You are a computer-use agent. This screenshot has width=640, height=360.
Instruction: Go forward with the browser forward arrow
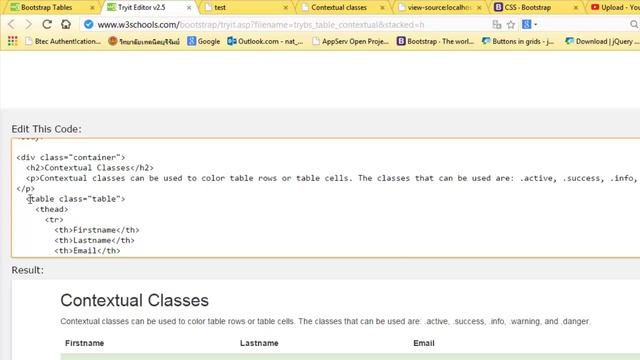[x=29, y=24]
